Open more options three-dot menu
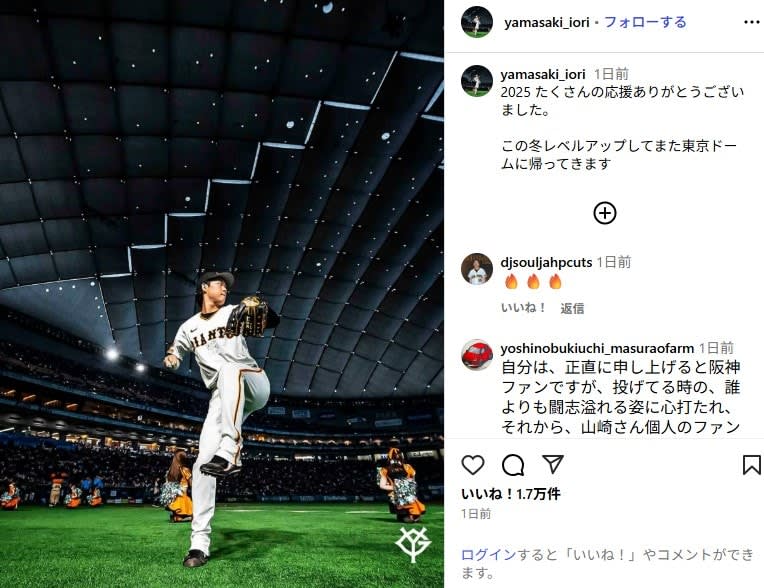 [x=751, y=22]
